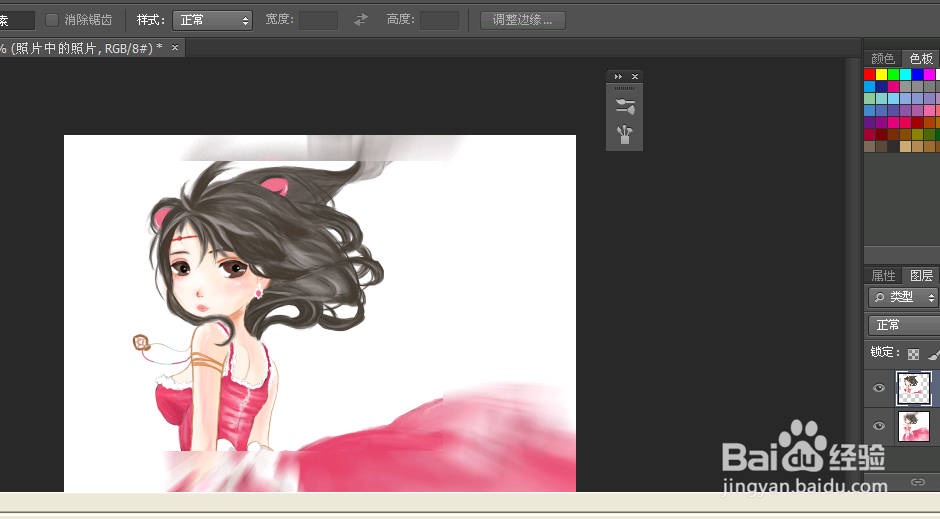Pick the bright yellow swatch
The width and height of the screenshot is (940, 519).
click(x=881, y=74)
